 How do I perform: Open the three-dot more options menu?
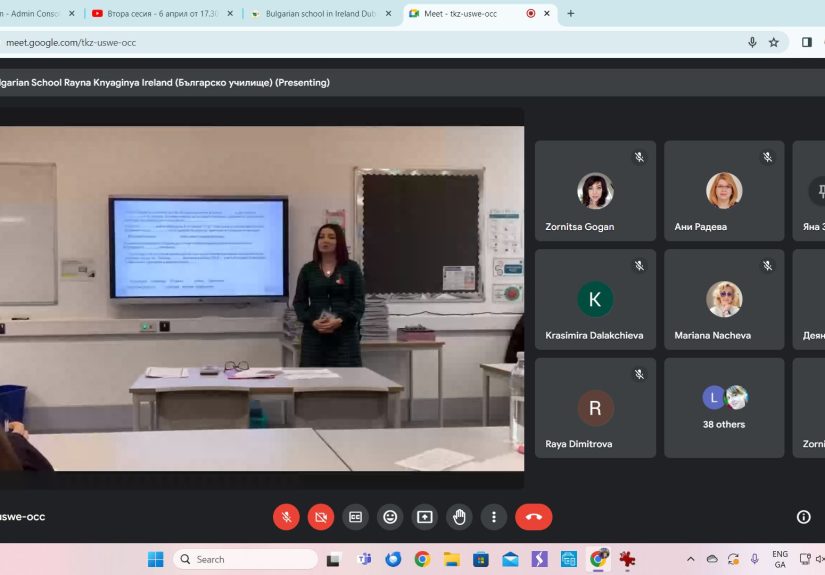click(x=494, y=517)
